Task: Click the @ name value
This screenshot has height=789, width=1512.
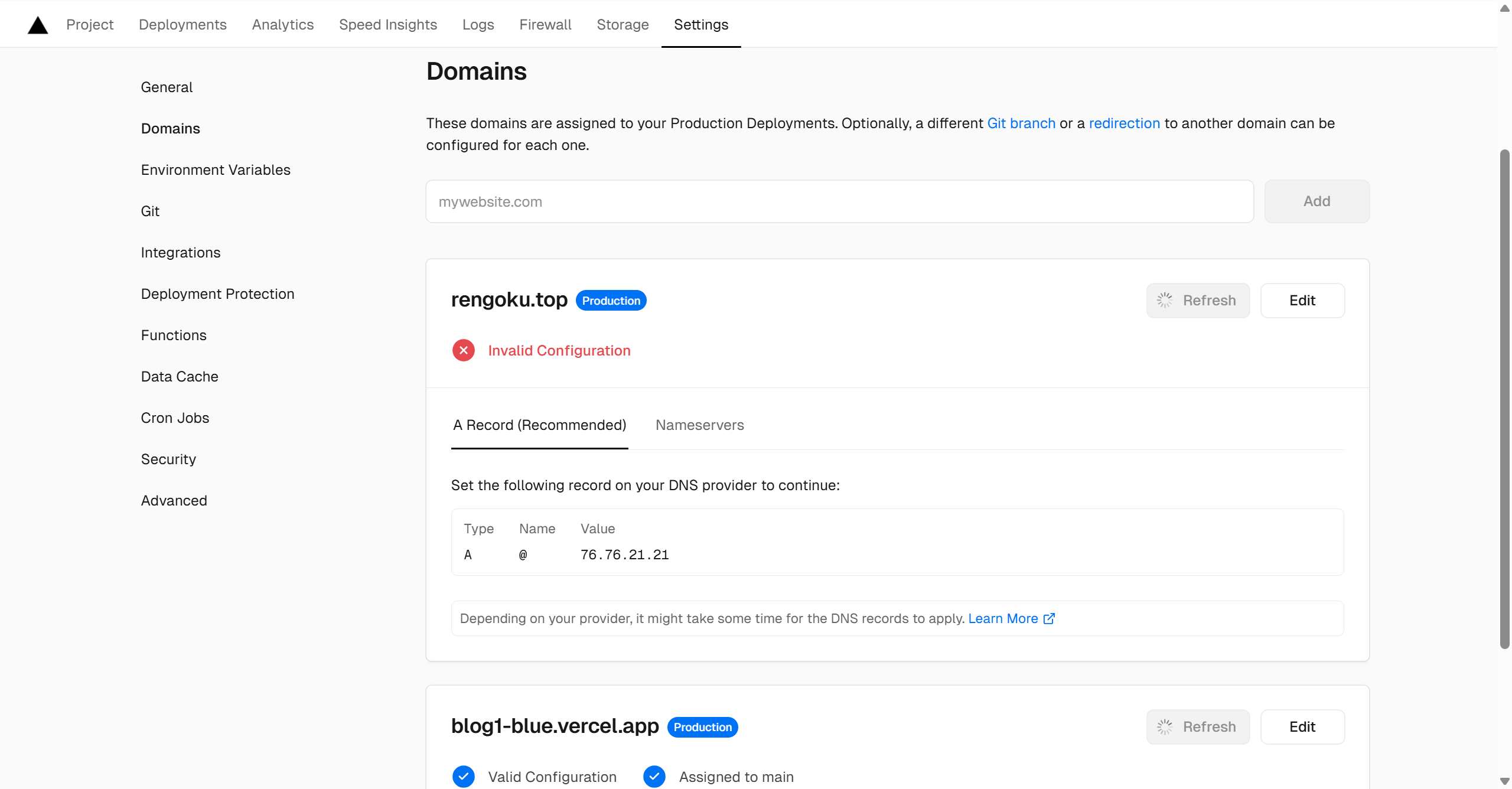Action: (x=523, y=555)
